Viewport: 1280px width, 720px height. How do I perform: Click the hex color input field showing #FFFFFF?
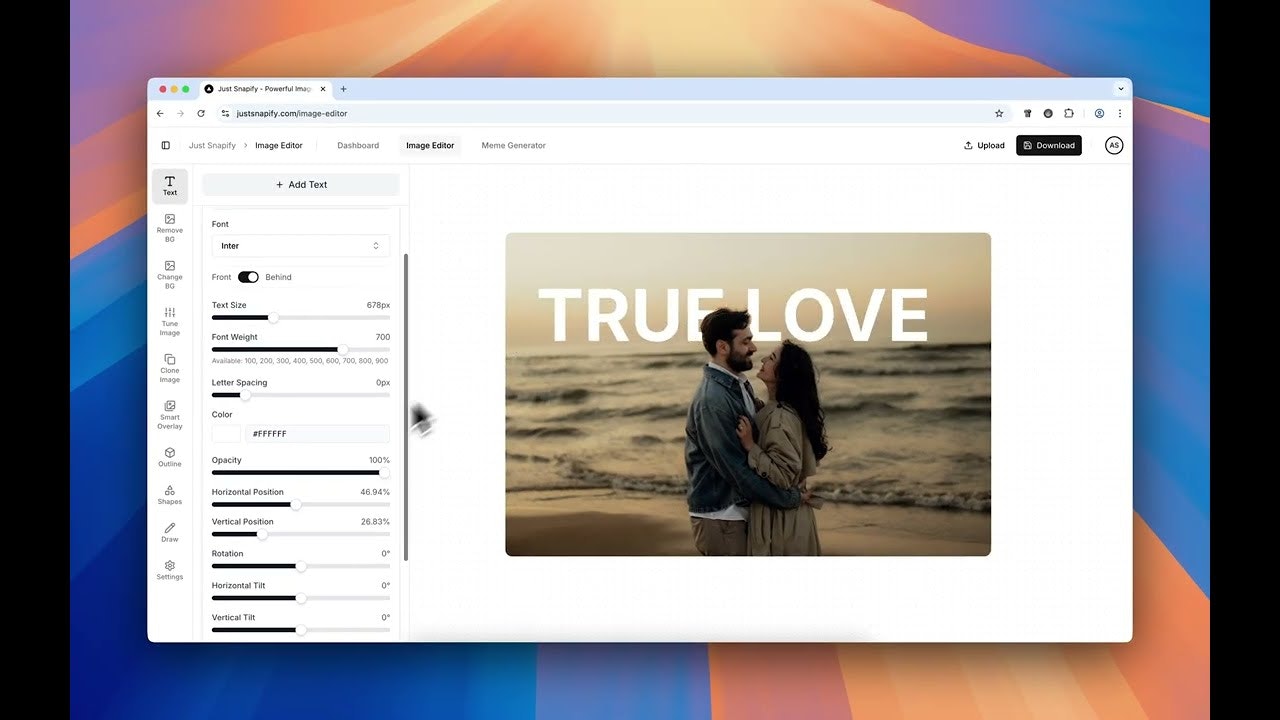(317, 433)
